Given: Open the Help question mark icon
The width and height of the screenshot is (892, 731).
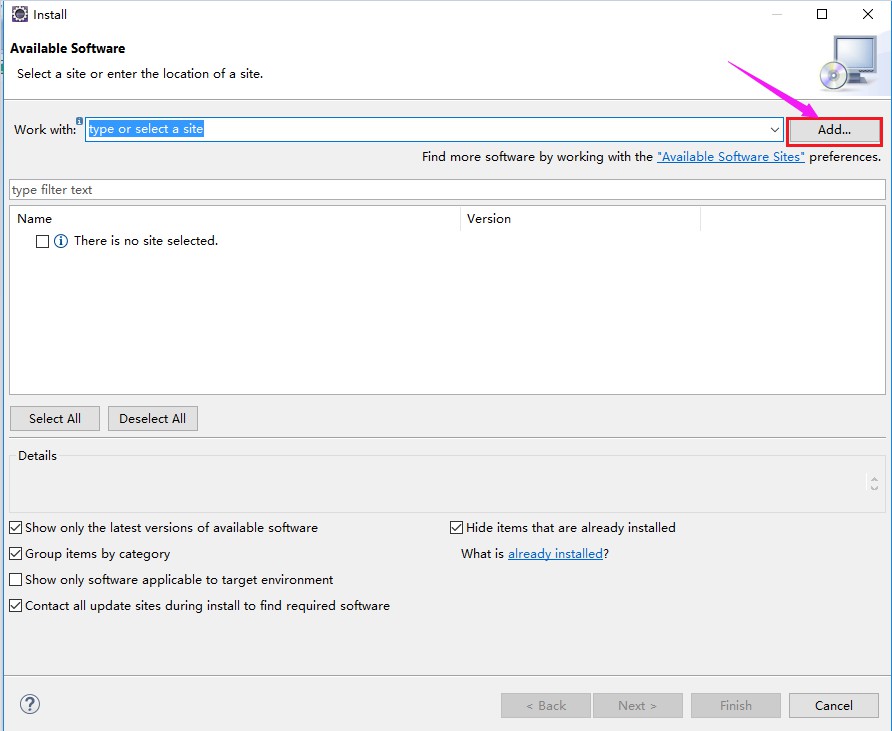Looking at the screenshot, I should (x=30, y=704).
